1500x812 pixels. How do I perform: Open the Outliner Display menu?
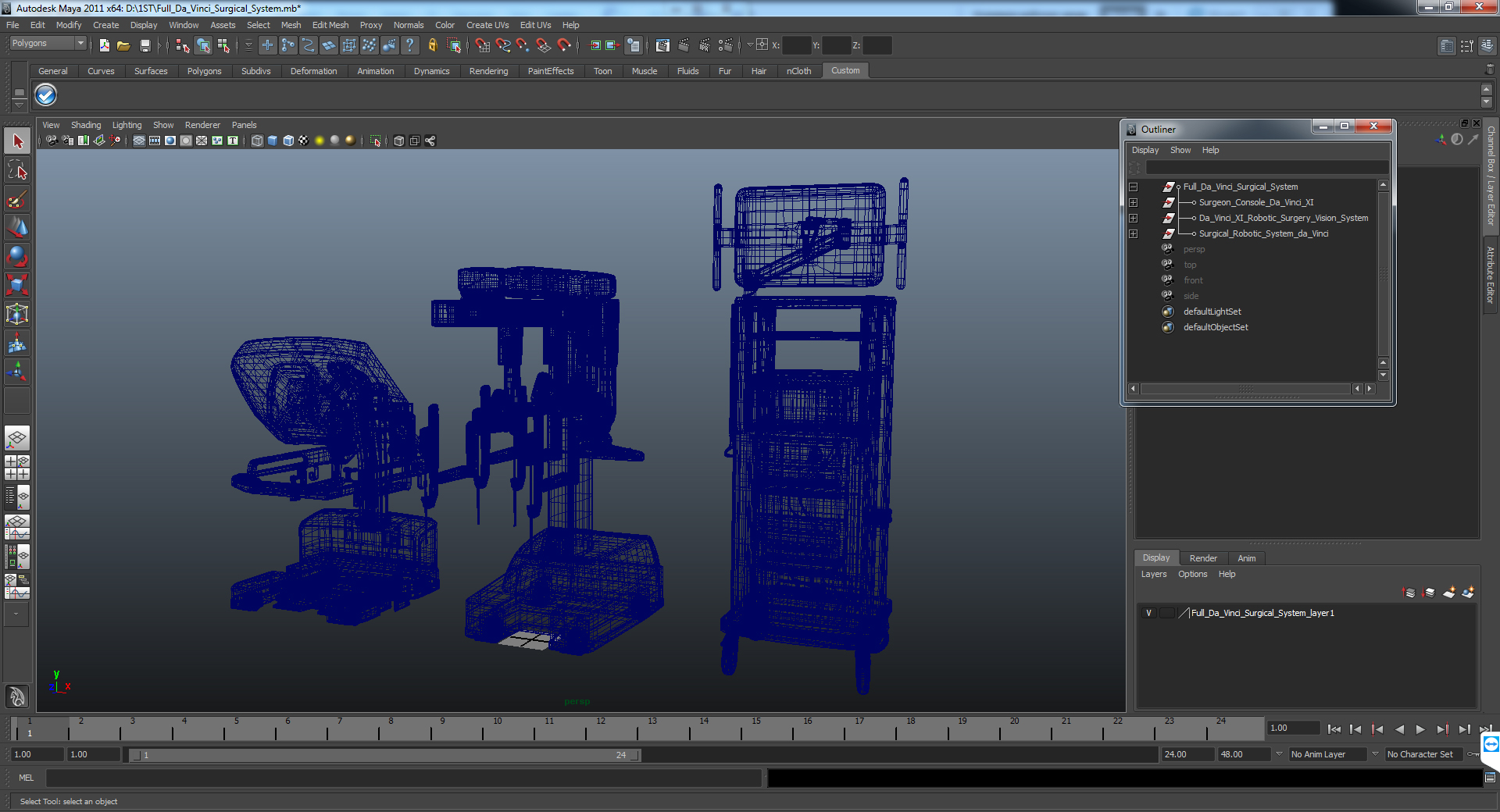(1145, 150)
